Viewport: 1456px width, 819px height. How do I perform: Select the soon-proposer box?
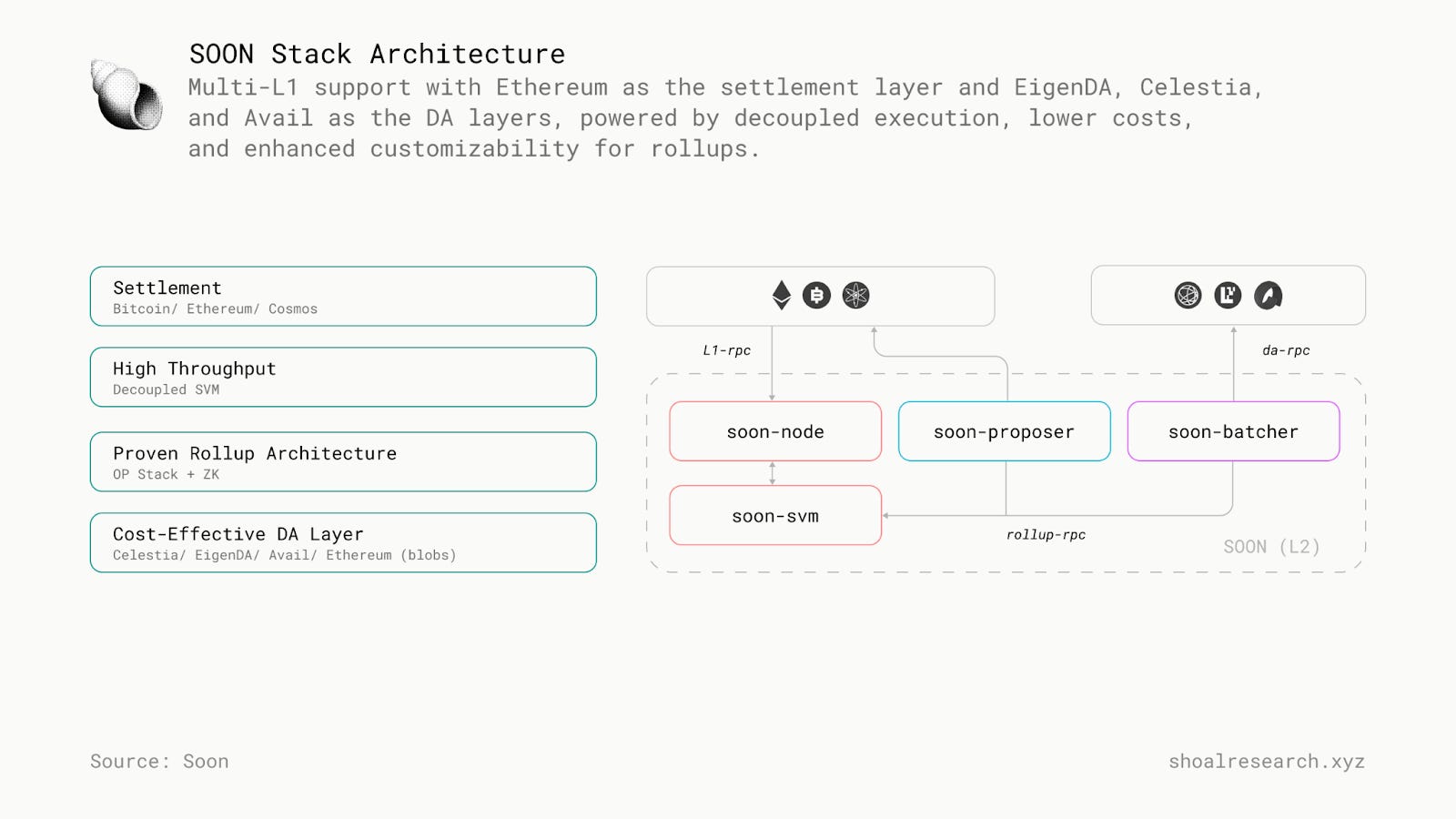(1005, 431)
